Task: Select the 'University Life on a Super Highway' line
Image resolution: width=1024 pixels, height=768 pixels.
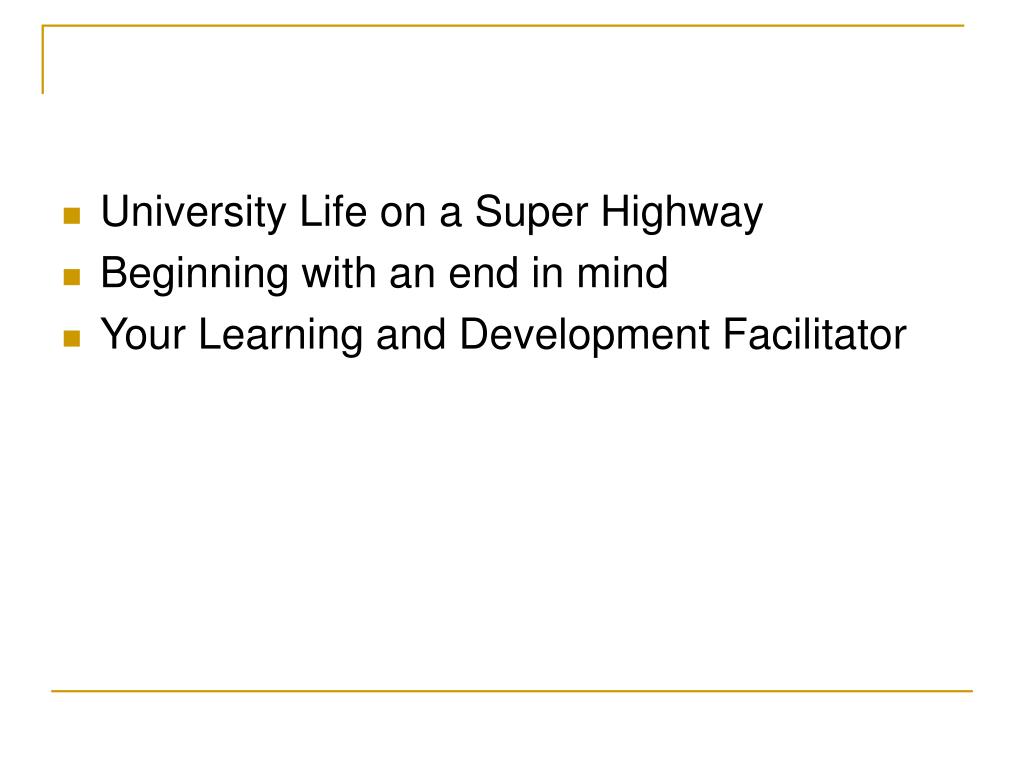Action: [x=432, y=212]
